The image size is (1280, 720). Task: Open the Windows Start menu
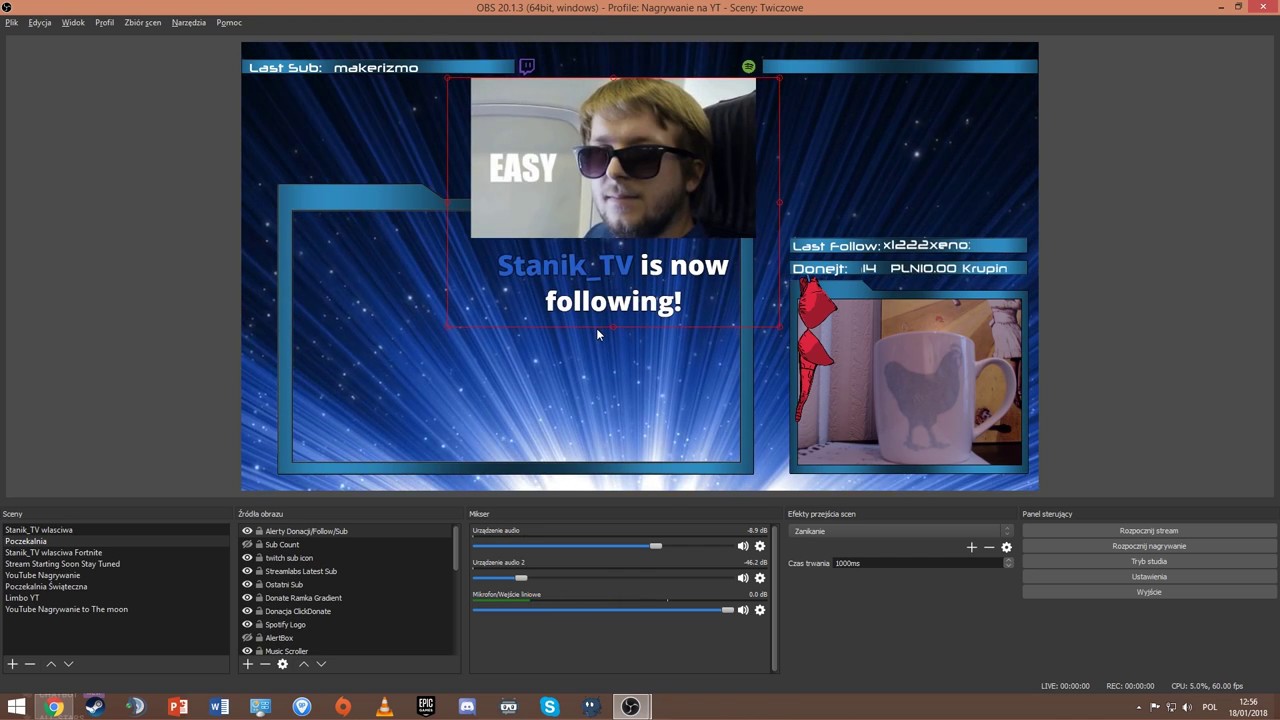point(16,707)
